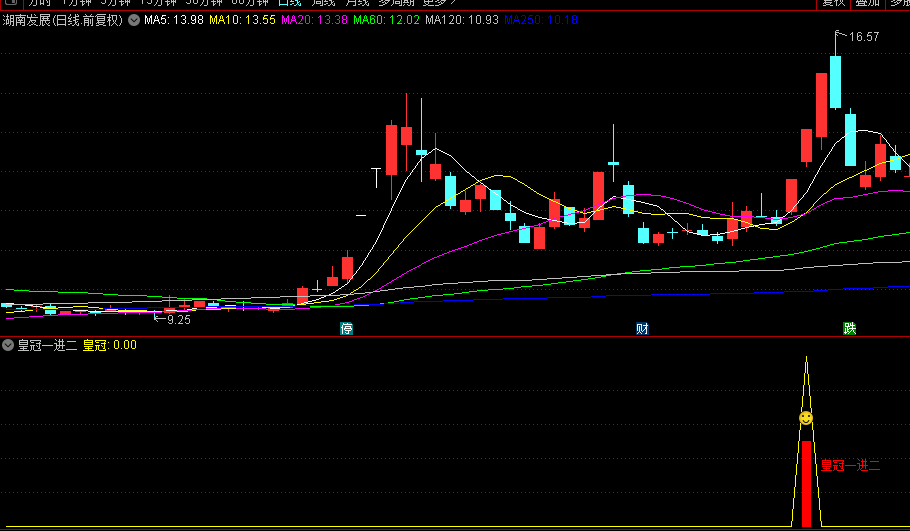The image size is (910, 531).
Task: Select the 湖南发展(日线.前复权) chart title
Action: 63,20
